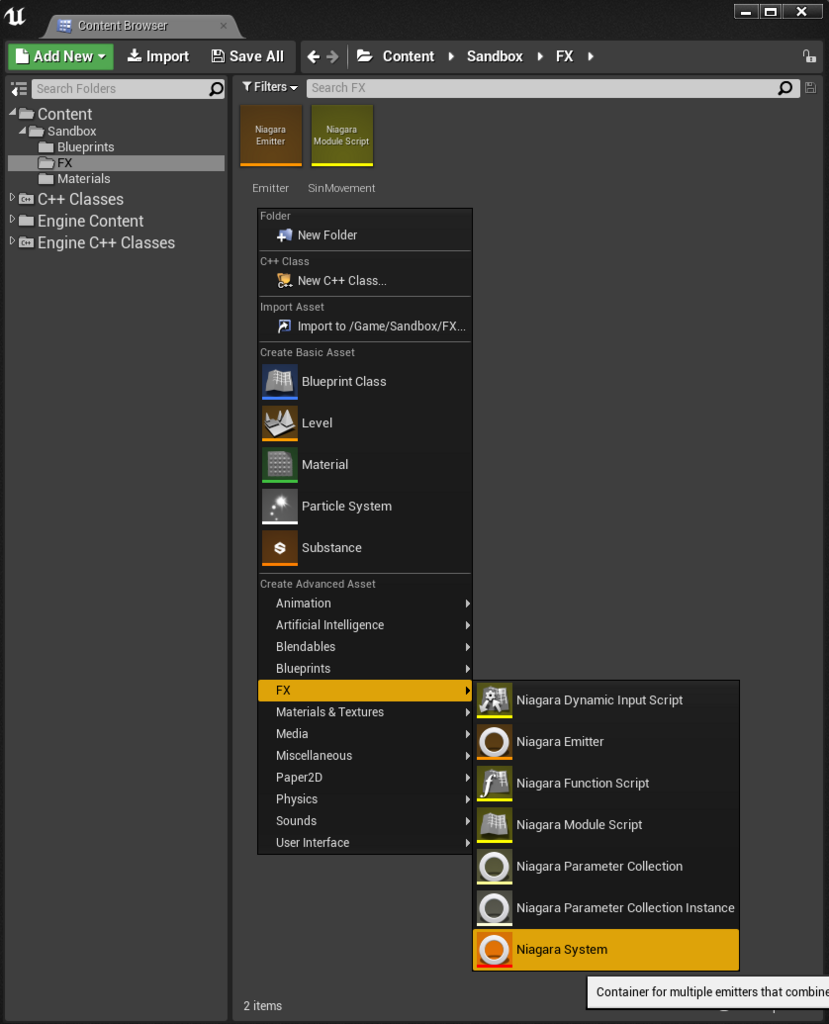Toggle the sources panel view icon
Screen dimensions: 829x1024
coord(19,89)
